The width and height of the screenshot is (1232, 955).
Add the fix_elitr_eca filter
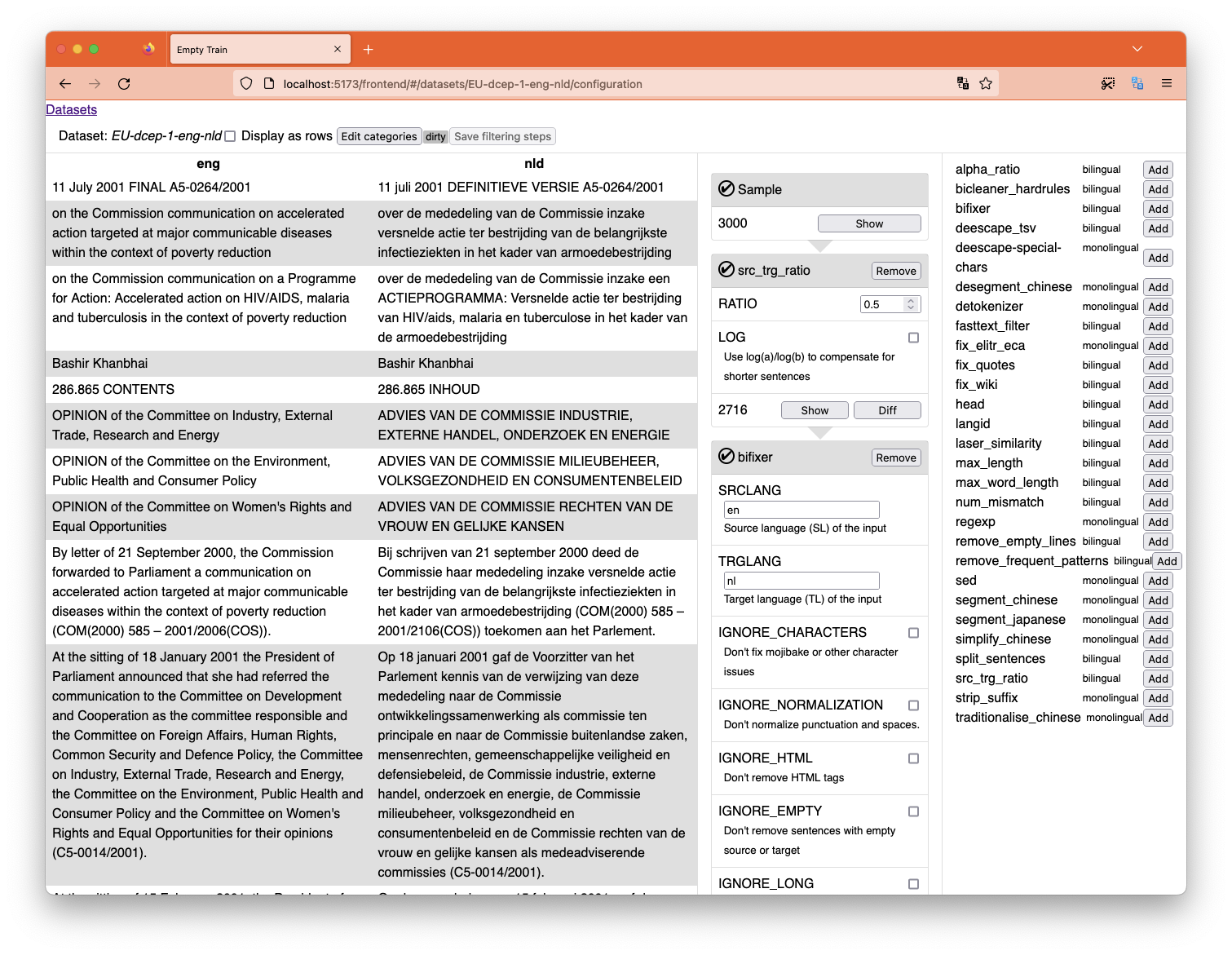point(1158,346)
